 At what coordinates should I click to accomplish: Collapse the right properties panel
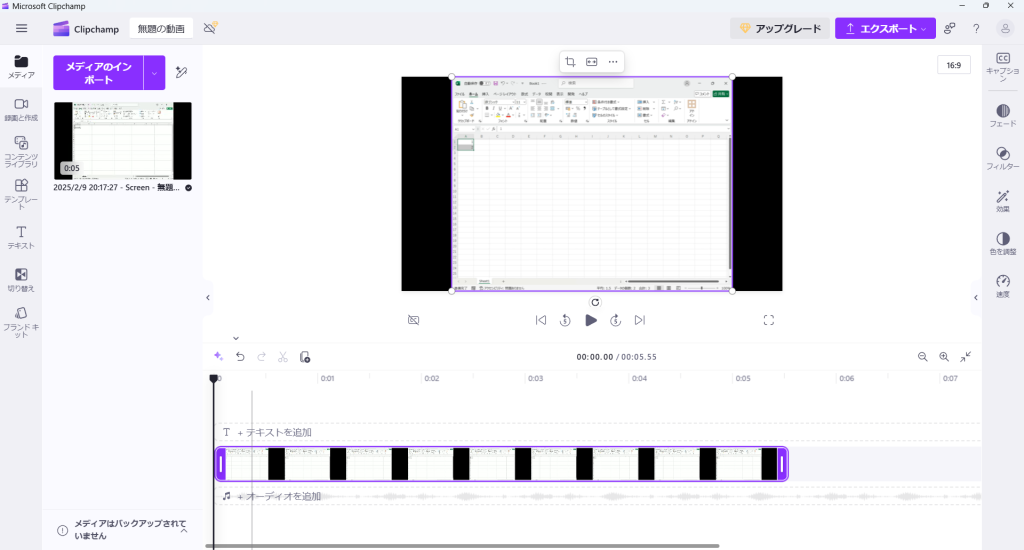[x=976, y=297]
